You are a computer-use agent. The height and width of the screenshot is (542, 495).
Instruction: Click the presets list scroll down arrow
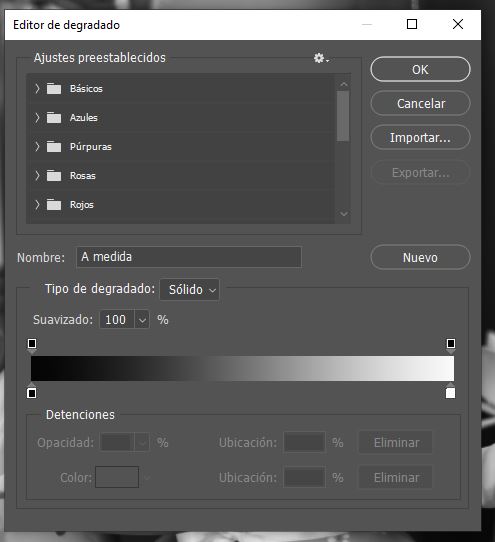pyautogui.click(x=343, y=214)
